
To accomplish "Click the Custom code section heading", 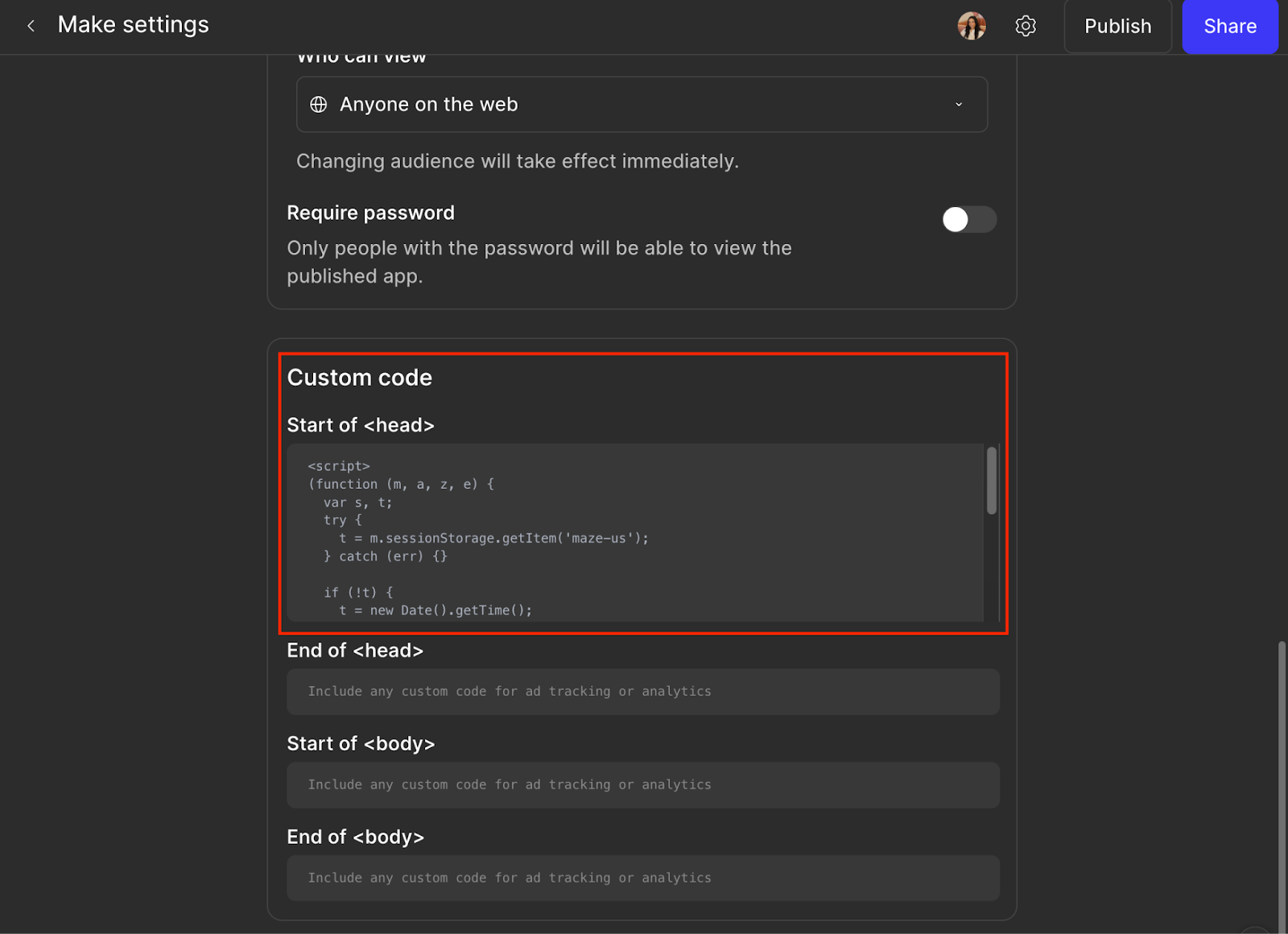I will pos(360,378).
